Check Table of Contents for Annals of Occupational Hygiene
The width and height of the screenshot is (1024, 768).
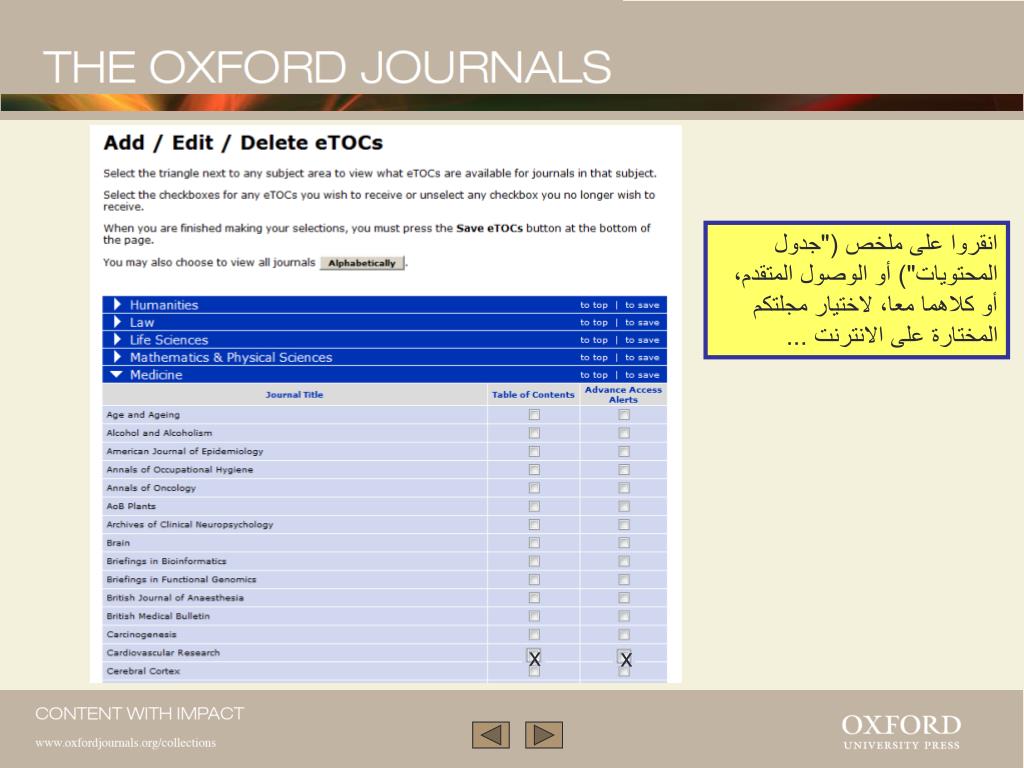(x=534, y=470)
